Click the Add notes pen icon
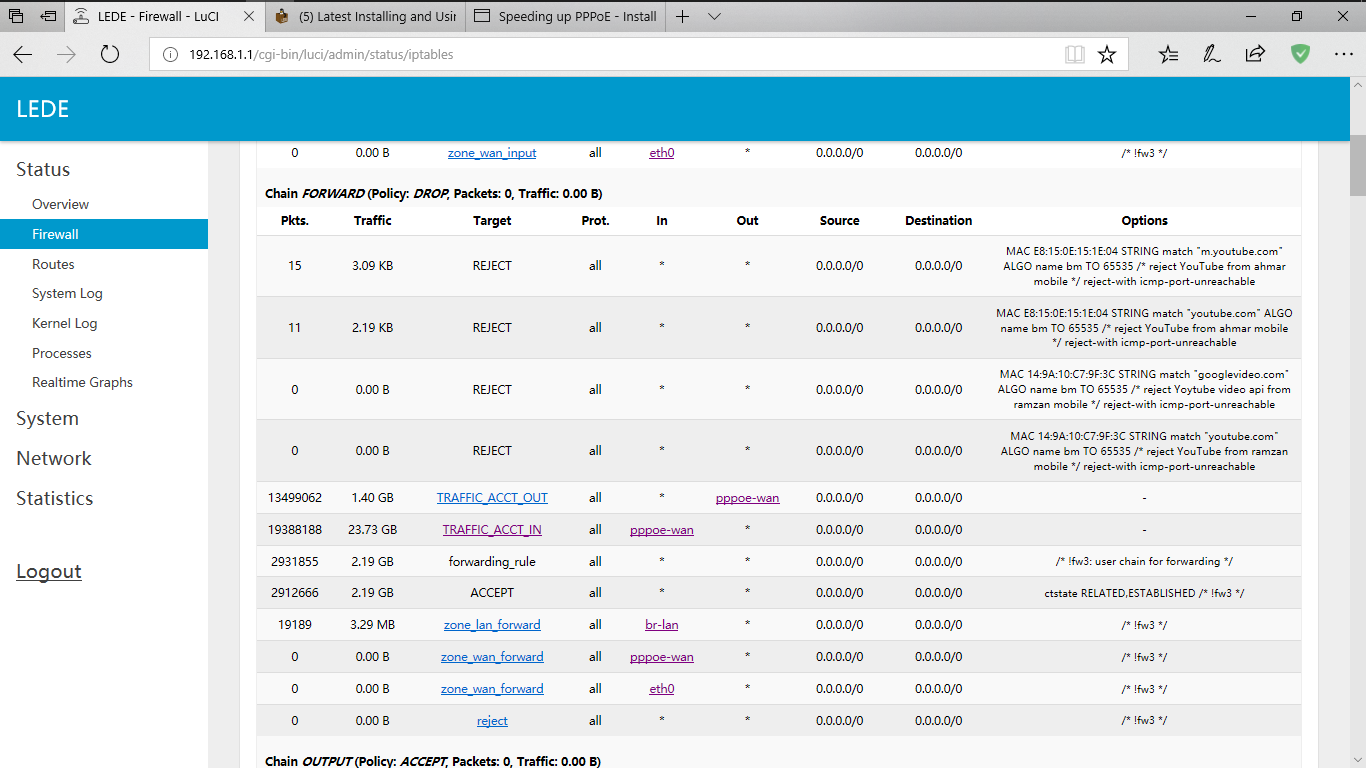1366x768 pixels. click(x=1211, y=54)
